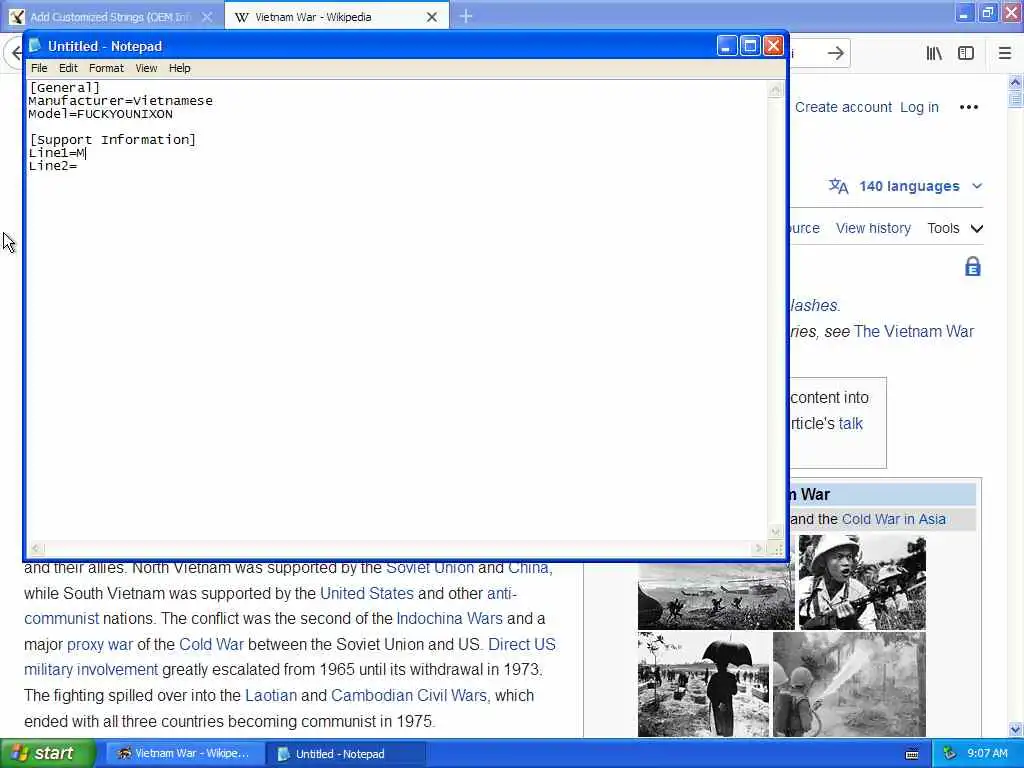This screenshot has height=768, width=1024.
Task: Switch to Untitled - Notepad taskbar button
Action: [x=345, y=753]
